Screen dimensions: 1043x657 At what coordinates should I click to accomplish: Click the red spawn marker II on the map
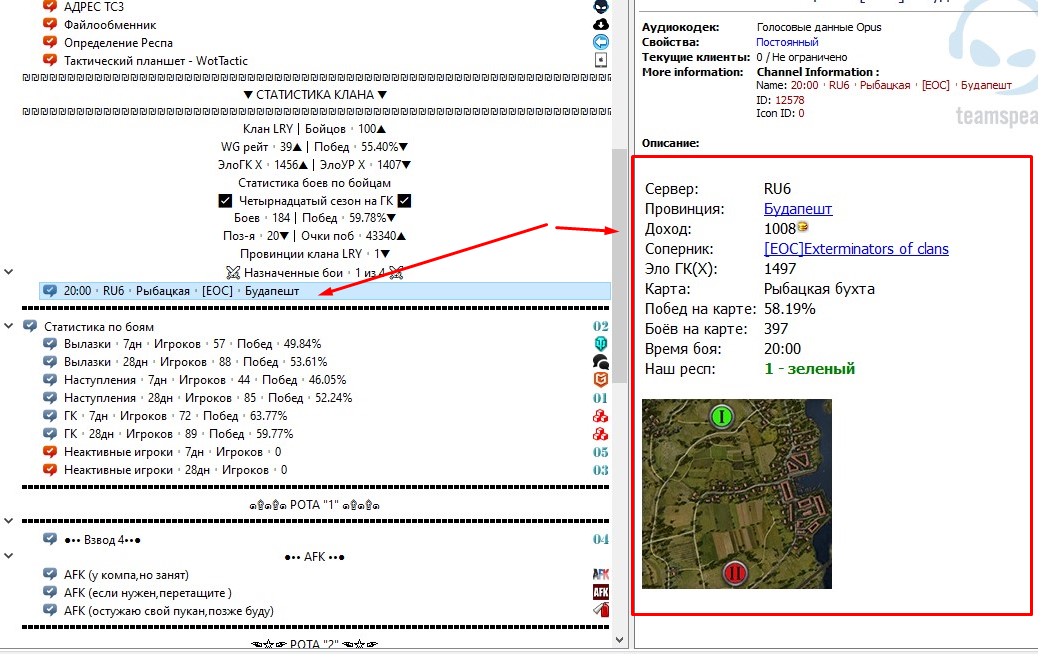tap(735, 573)
